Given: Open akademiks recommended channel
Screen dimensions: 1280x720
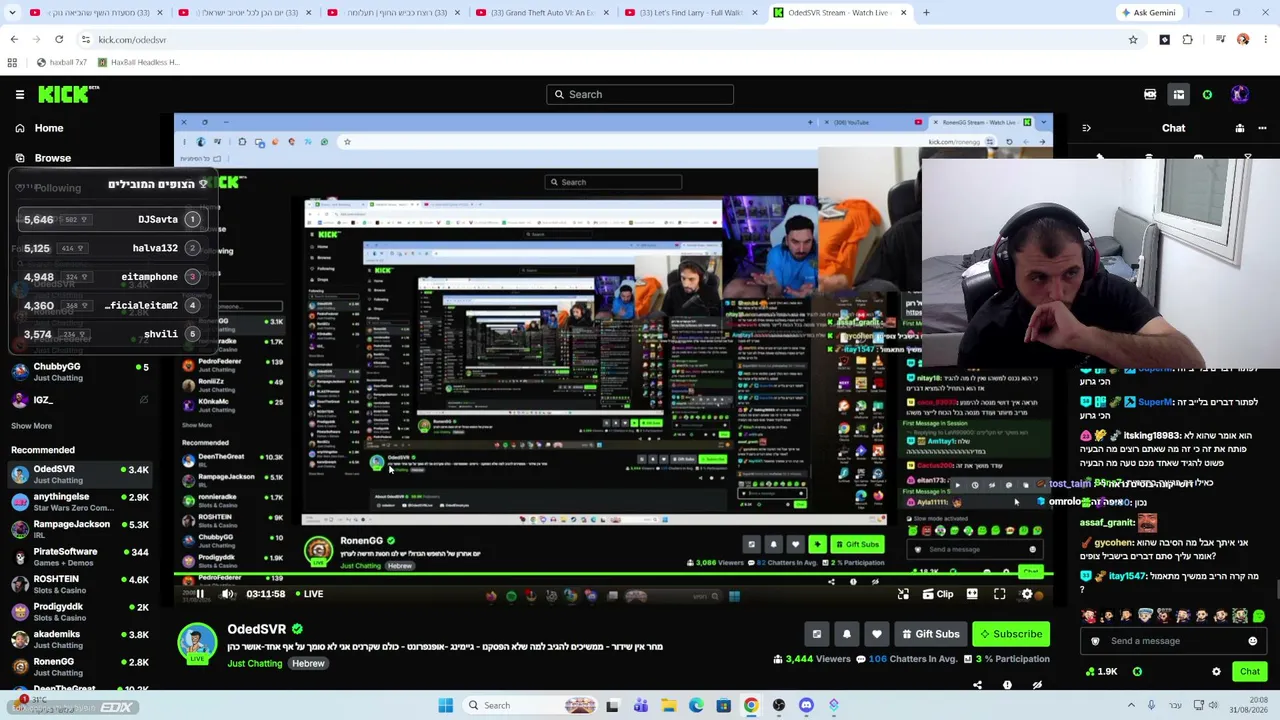Looking at the screenshot, I should point(80,639).
